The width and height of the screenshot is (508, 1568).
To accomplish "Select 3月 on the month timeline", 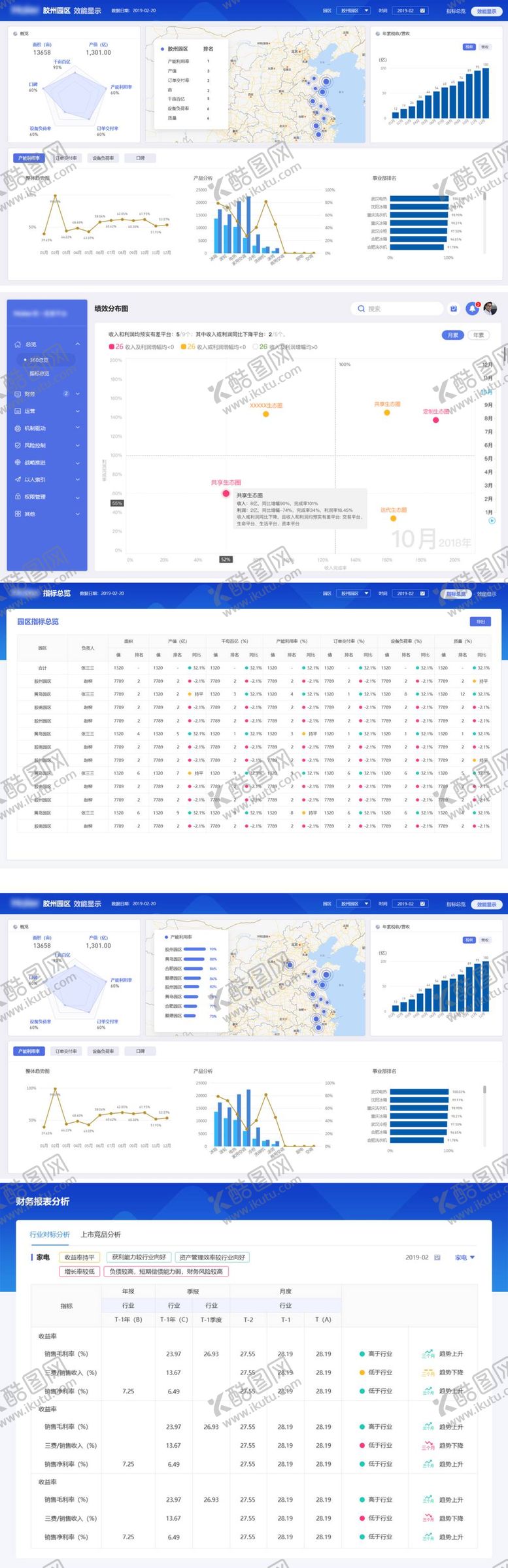I will point(488,486).
